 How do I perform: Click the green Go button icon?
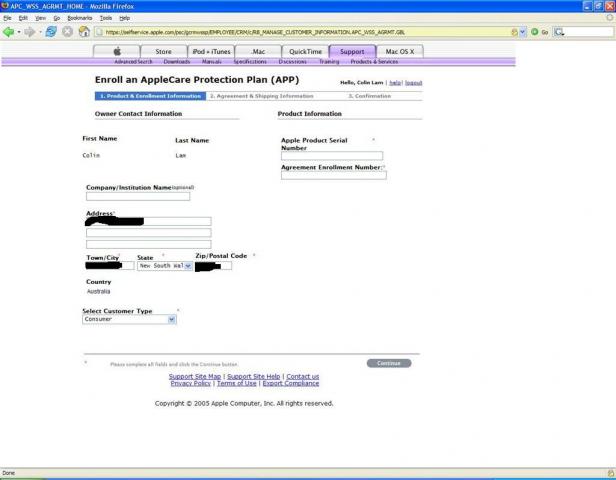(534, 32)
